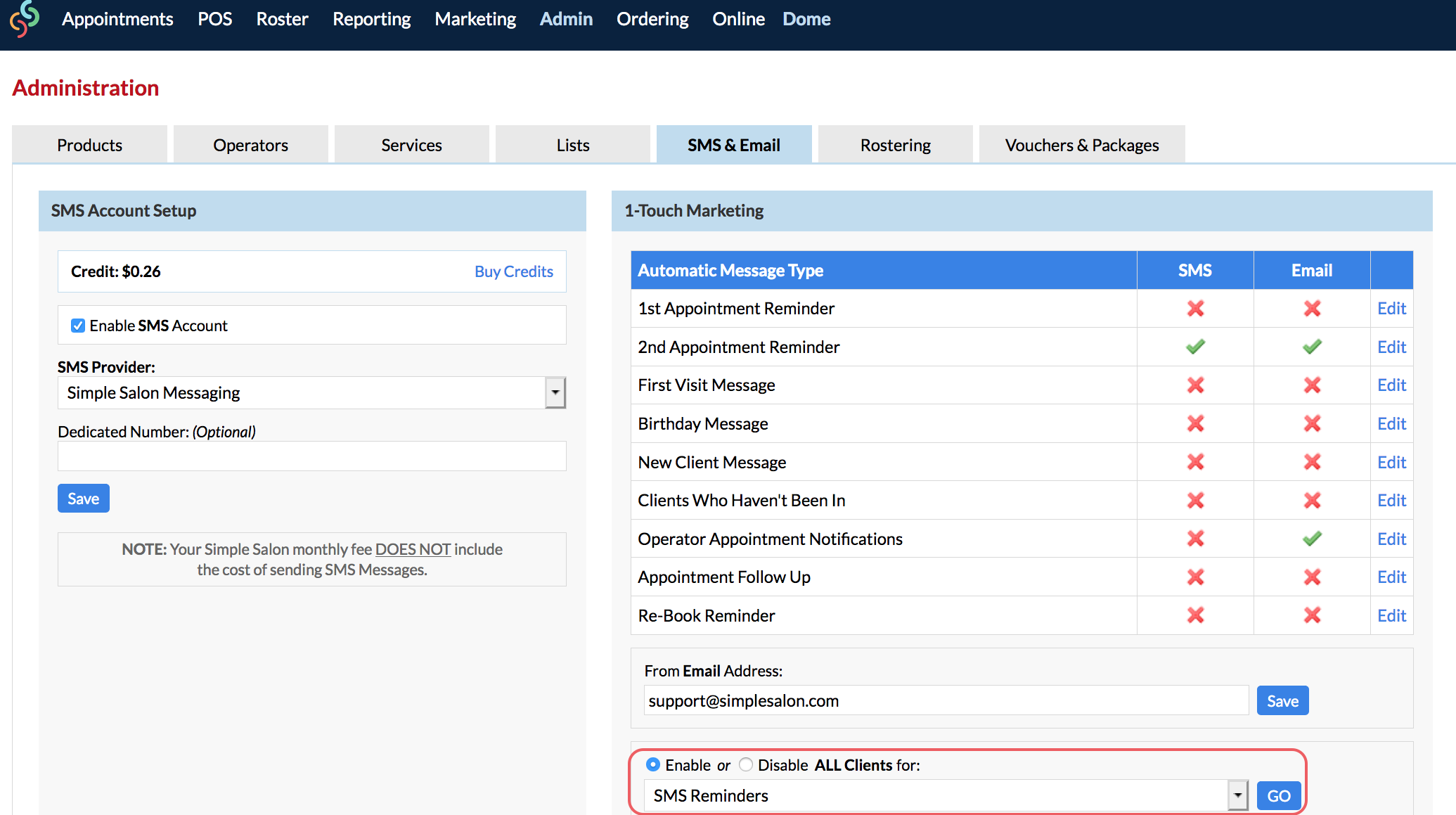The width and height of the screenshot is (1456, 815).
Task: Click Email red cross for Birthday Message
Action: point(1312,423)
